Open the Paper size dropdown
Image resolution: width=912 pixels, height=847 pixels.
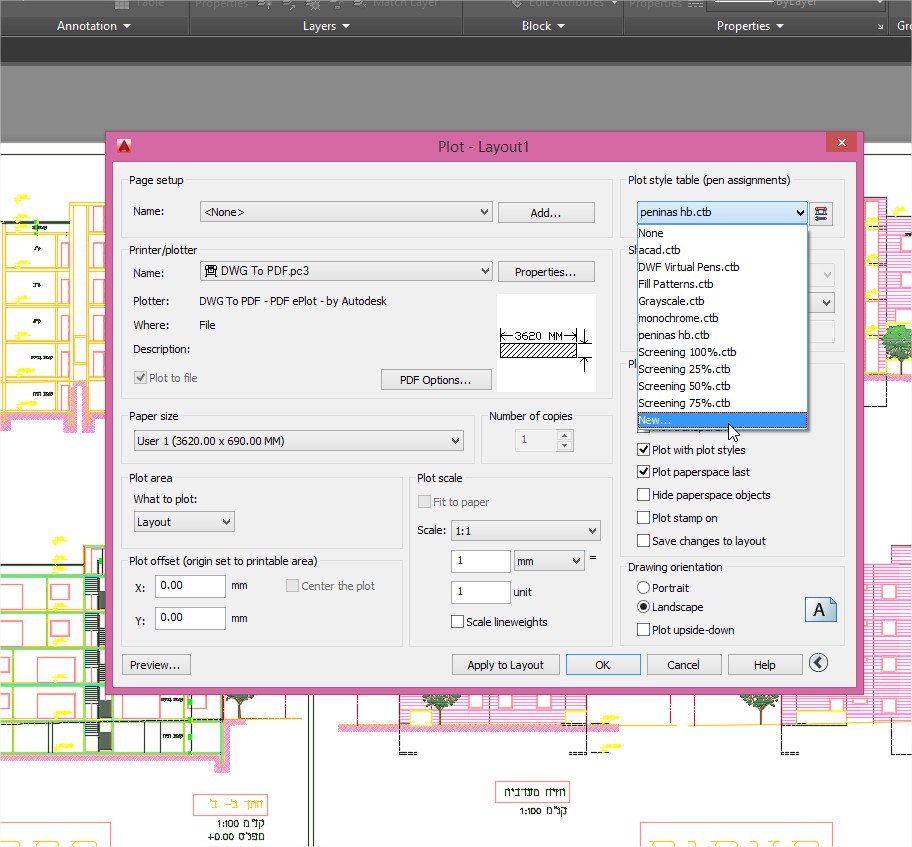coord(298,441)
